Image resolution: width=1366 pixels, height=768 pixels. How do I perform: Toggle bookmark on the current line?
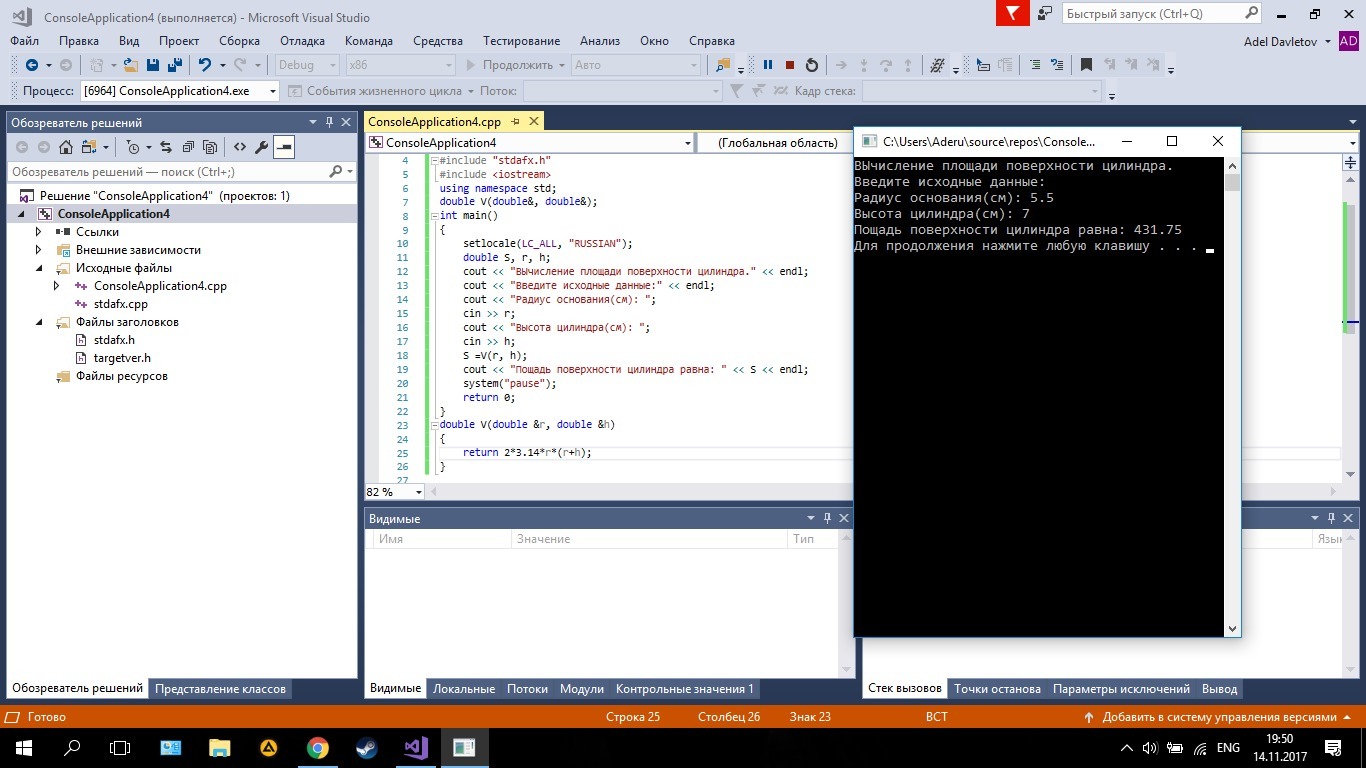[1086, 65]
